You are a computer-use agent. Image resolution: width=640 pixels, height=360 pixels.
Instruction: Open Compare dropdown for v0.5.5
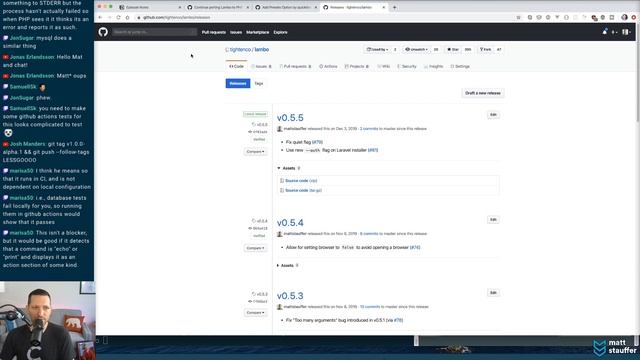pos(256,151)
